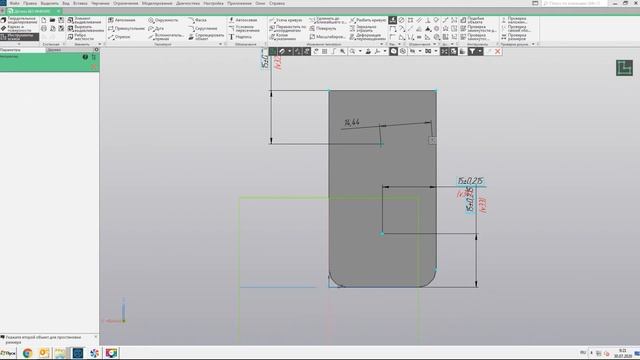Open the Моделирование menu
The width and height of the screenshot is (640, 360).
[x=157, y=3]
